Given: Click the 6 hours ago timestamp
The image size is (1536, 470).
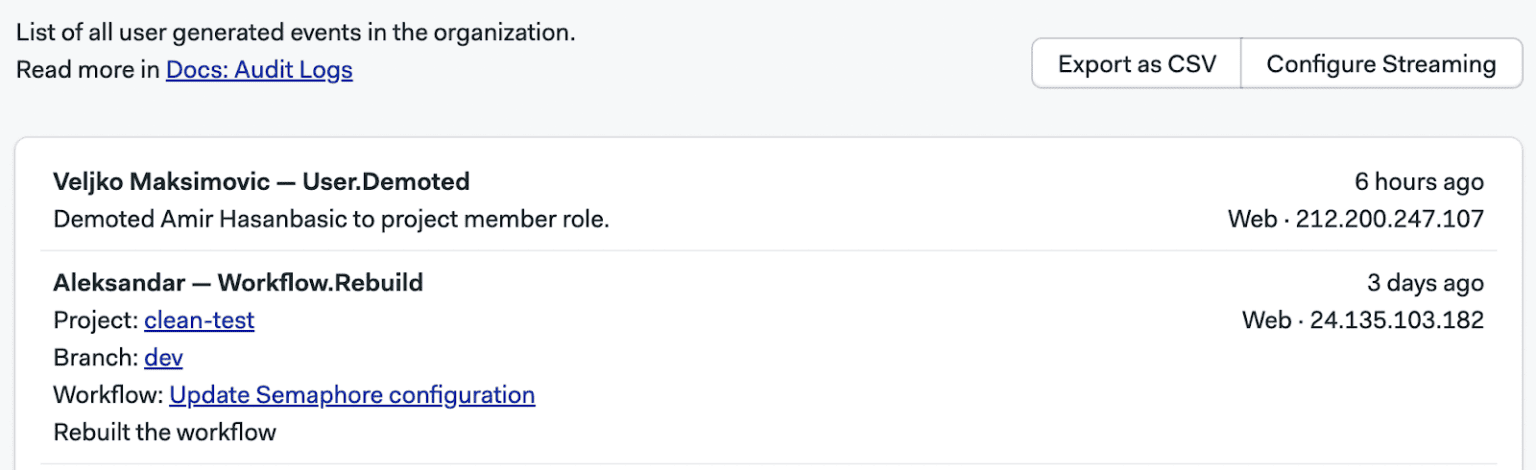Looking at the screenshot, I should pos(1419,182).
